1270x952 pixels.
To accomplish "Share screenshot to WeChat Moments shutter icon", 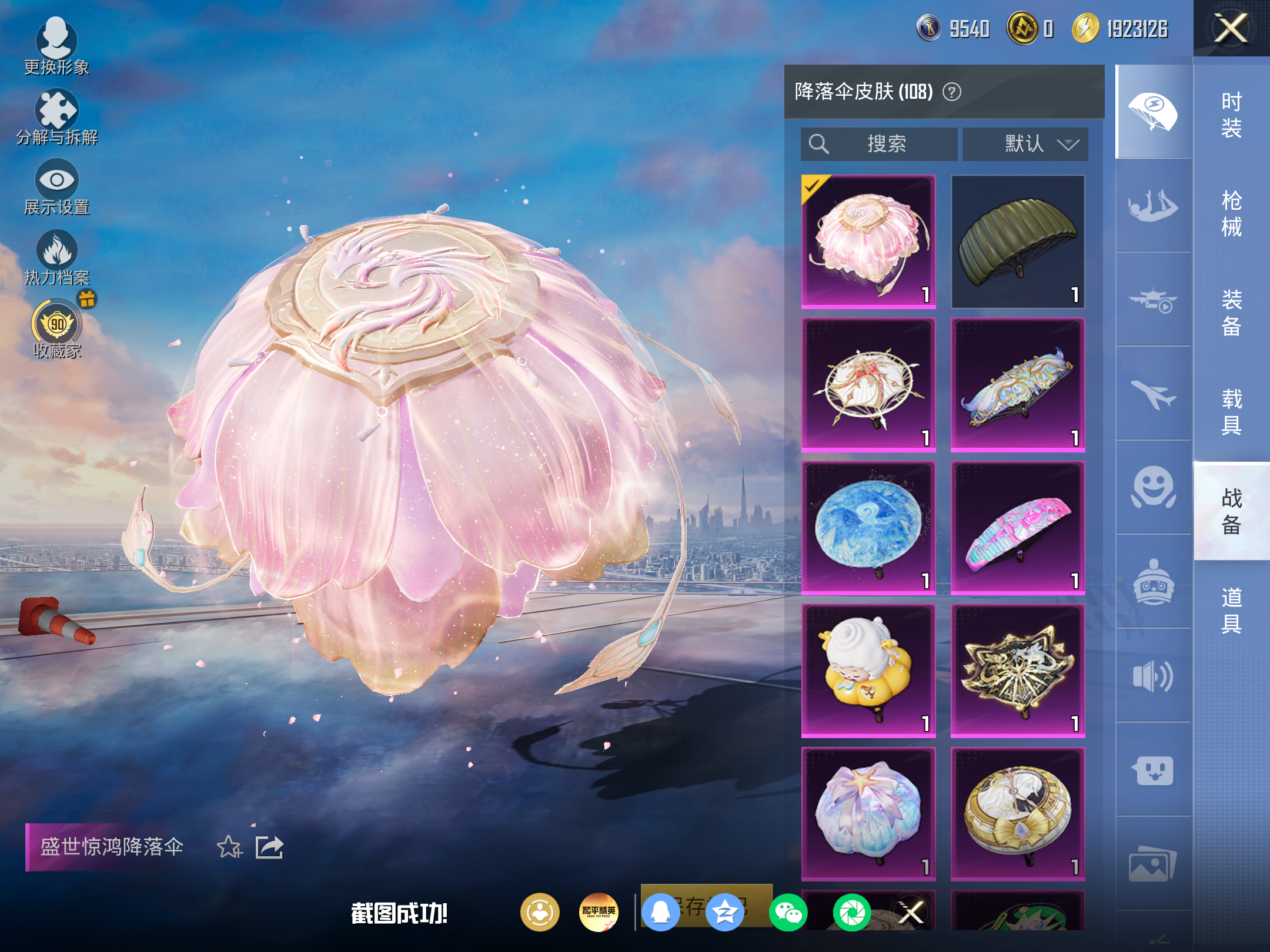I will 852,913.
